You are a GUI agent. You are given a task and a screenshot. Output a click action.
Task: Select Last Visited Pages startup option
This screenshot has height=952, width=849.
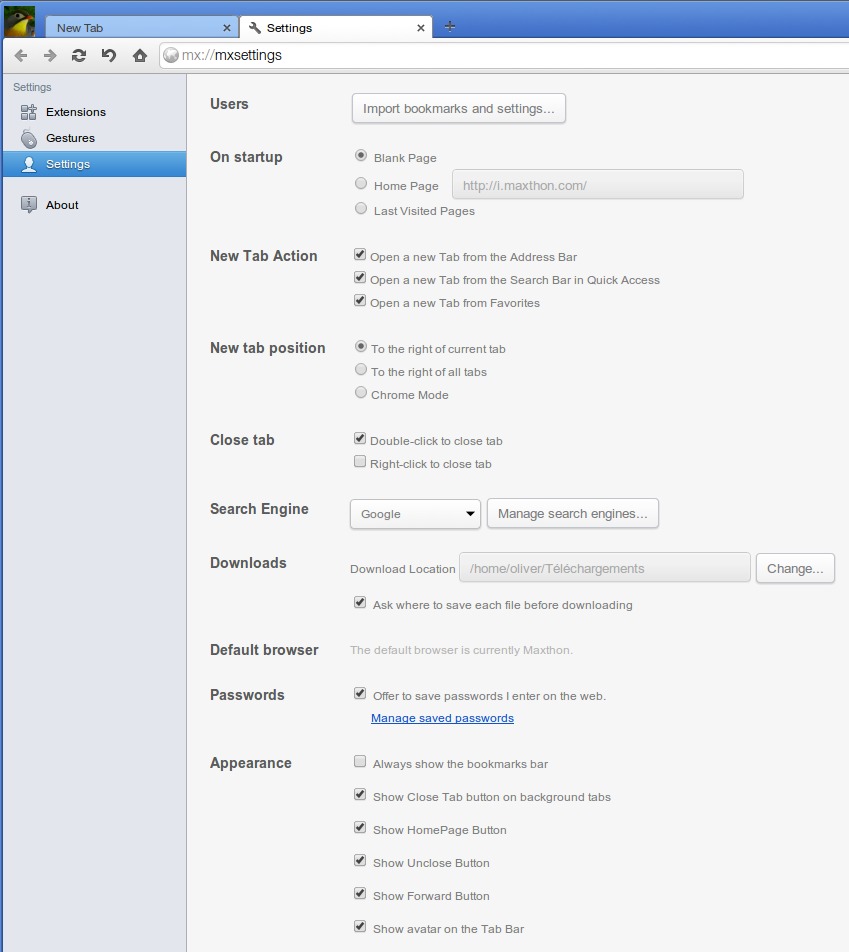(361, 209)
